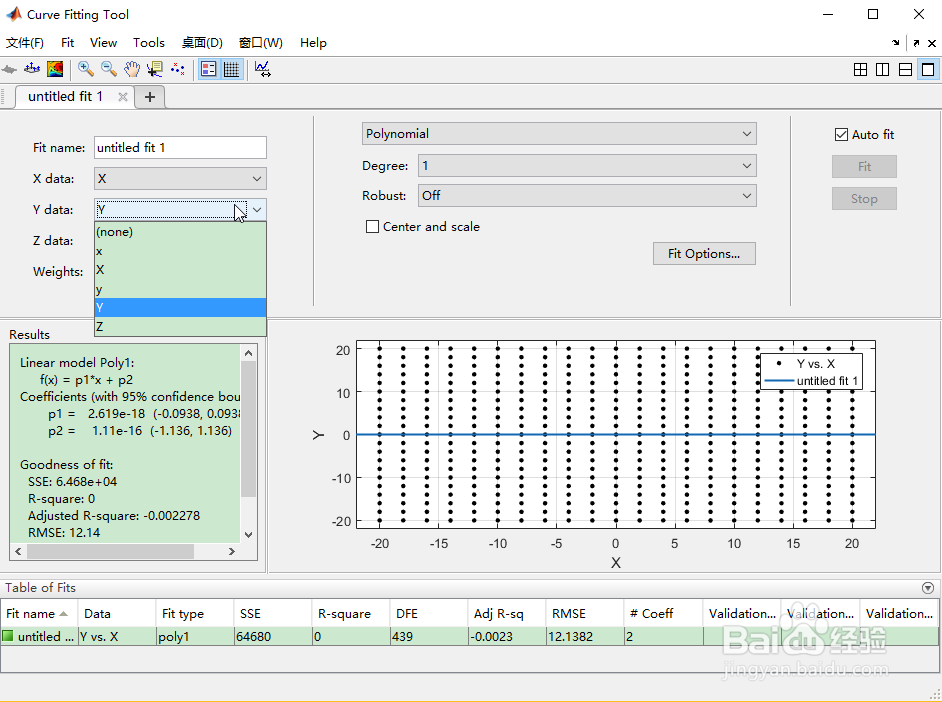This screenshot has height=702, width=942.
Task: Switch to top/bottom split layout
Action: 905,70
